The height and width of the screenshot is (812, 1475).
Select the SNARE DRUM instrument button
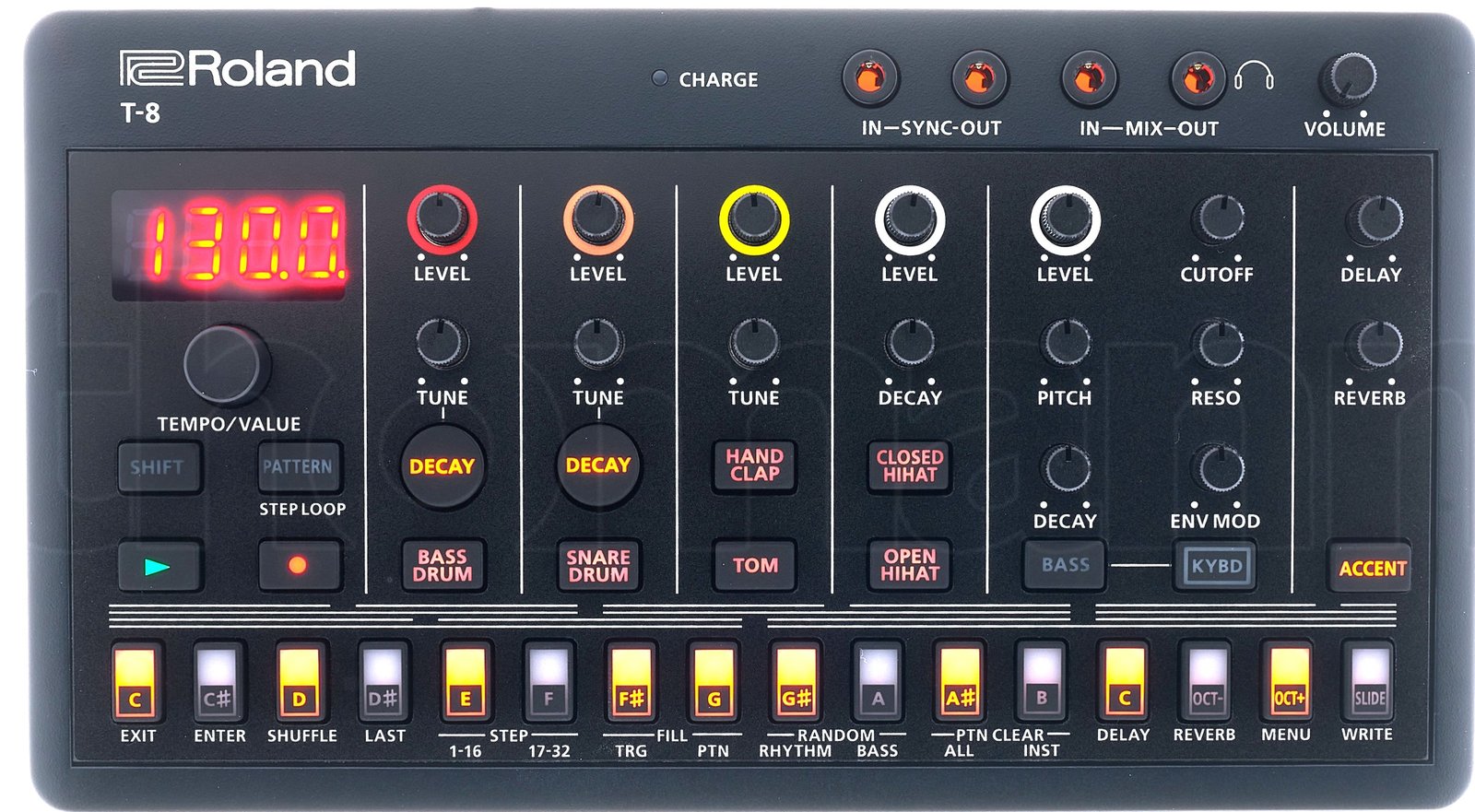(x=598, y=565)
